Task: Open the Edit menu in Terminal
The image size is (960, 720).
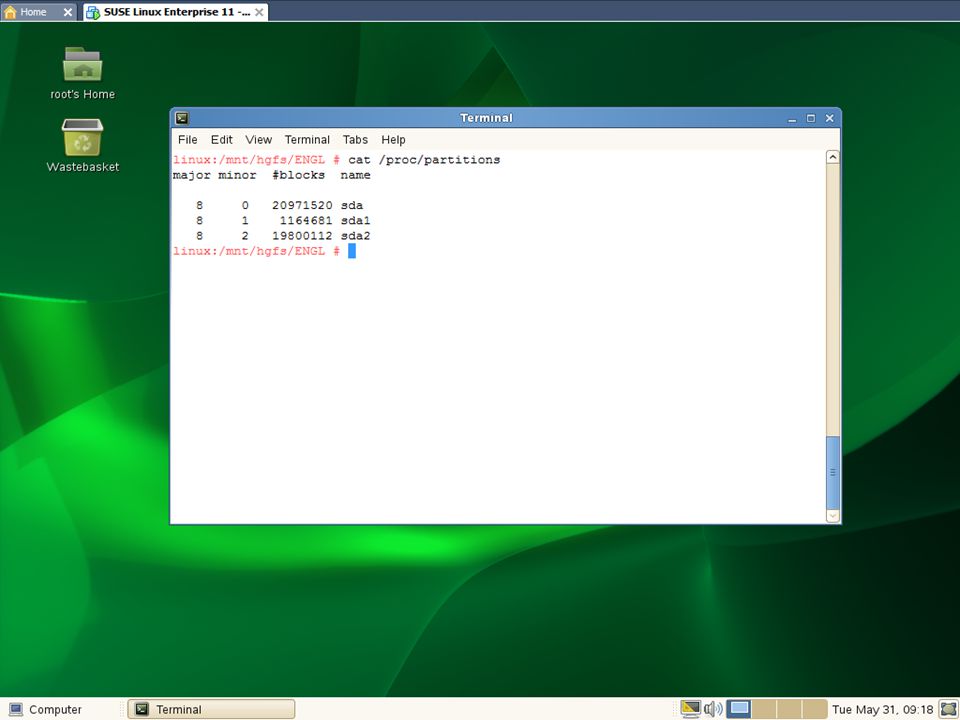Action: [222, 140]
